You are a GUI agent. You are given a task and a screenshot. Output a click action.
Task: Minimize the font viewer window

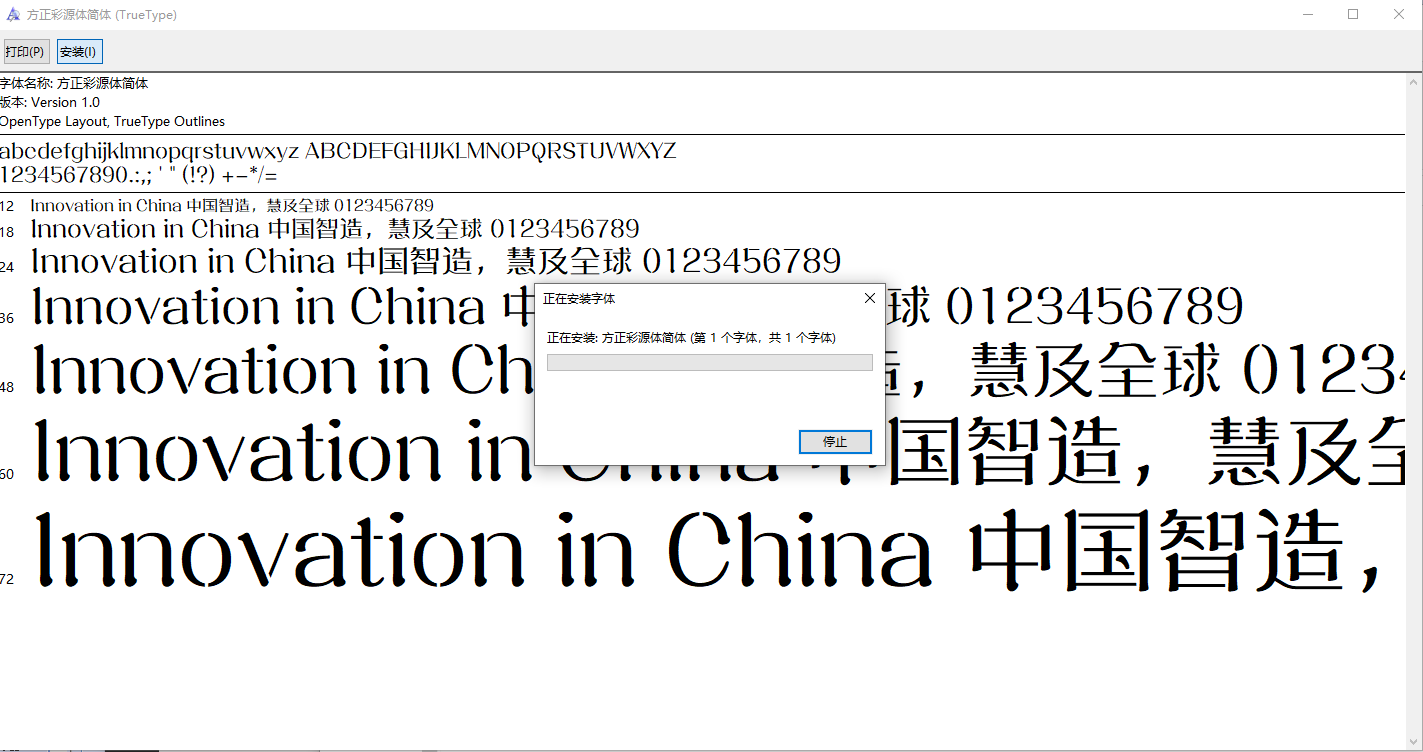(1308, 15)
